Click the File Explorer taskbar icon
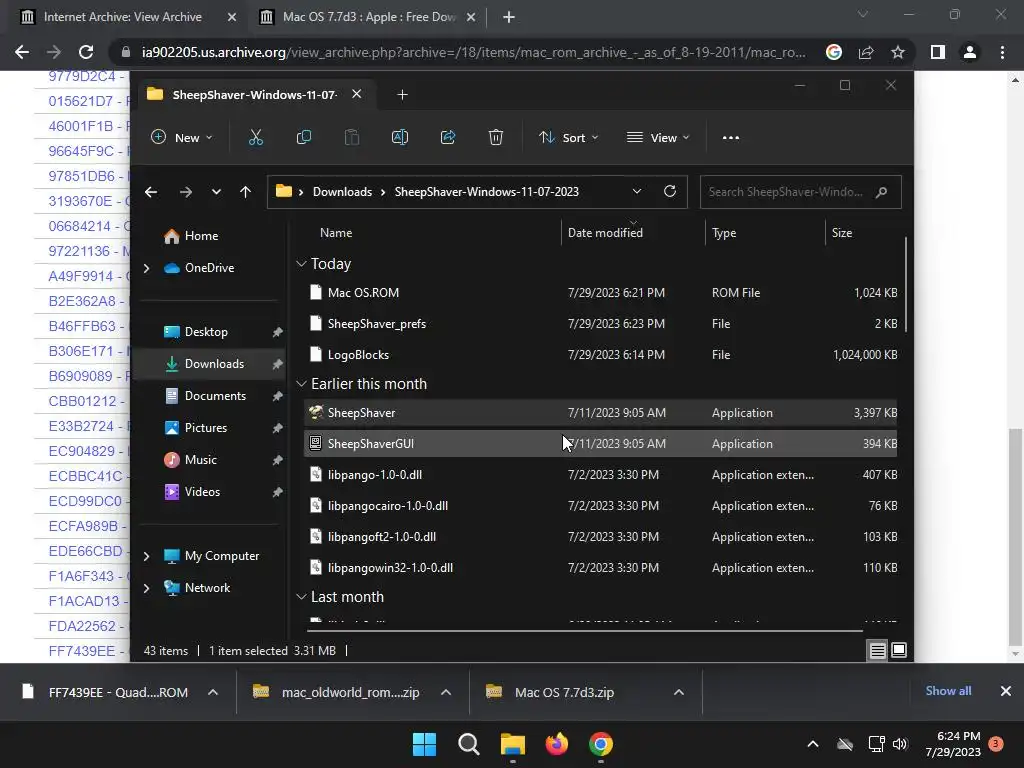 (513, 744)
